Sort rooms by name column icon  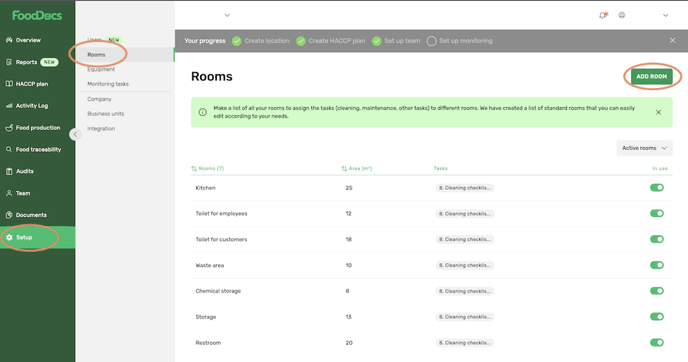pyautogui.click(x=194, y=168)
